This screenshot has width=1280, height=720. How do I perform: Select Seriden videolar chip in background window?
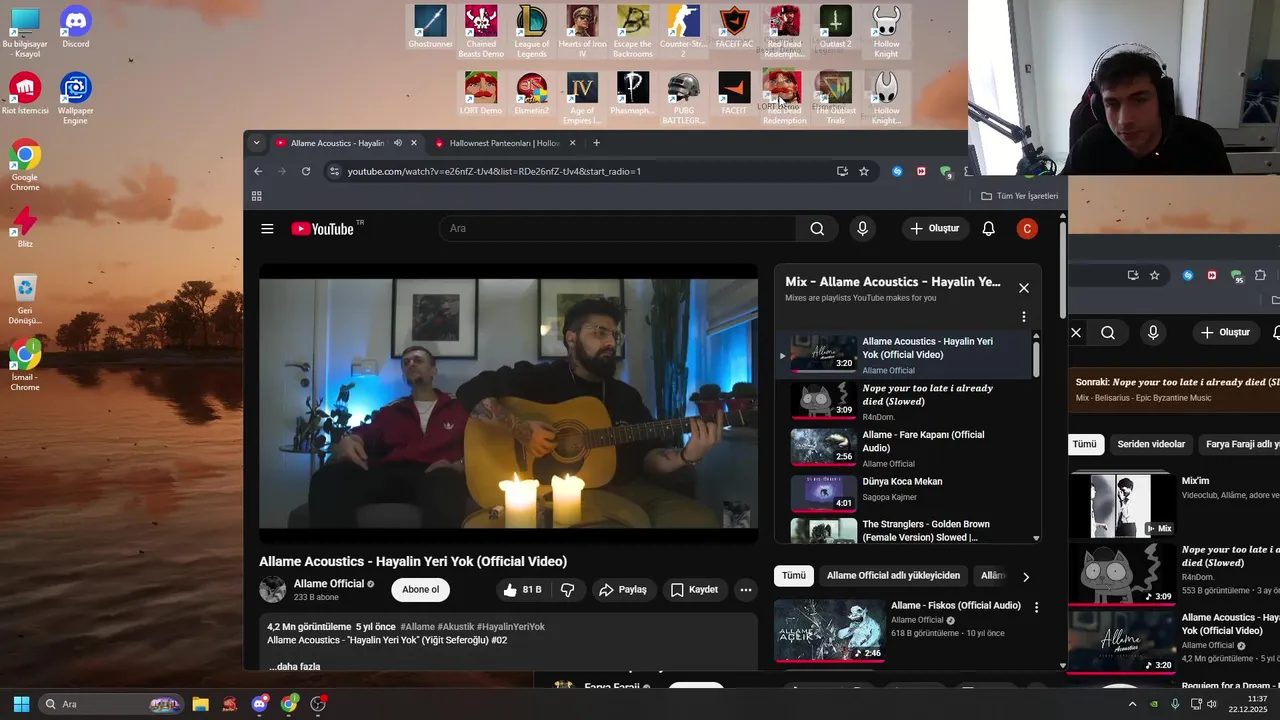pos(1151,444)
